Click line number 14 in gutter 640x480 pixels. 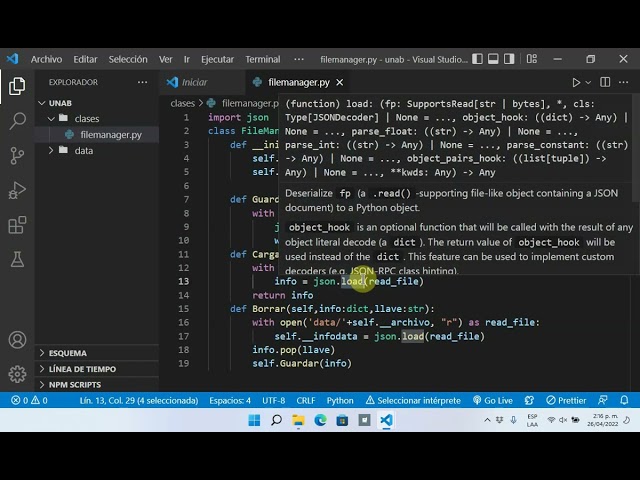184,295
